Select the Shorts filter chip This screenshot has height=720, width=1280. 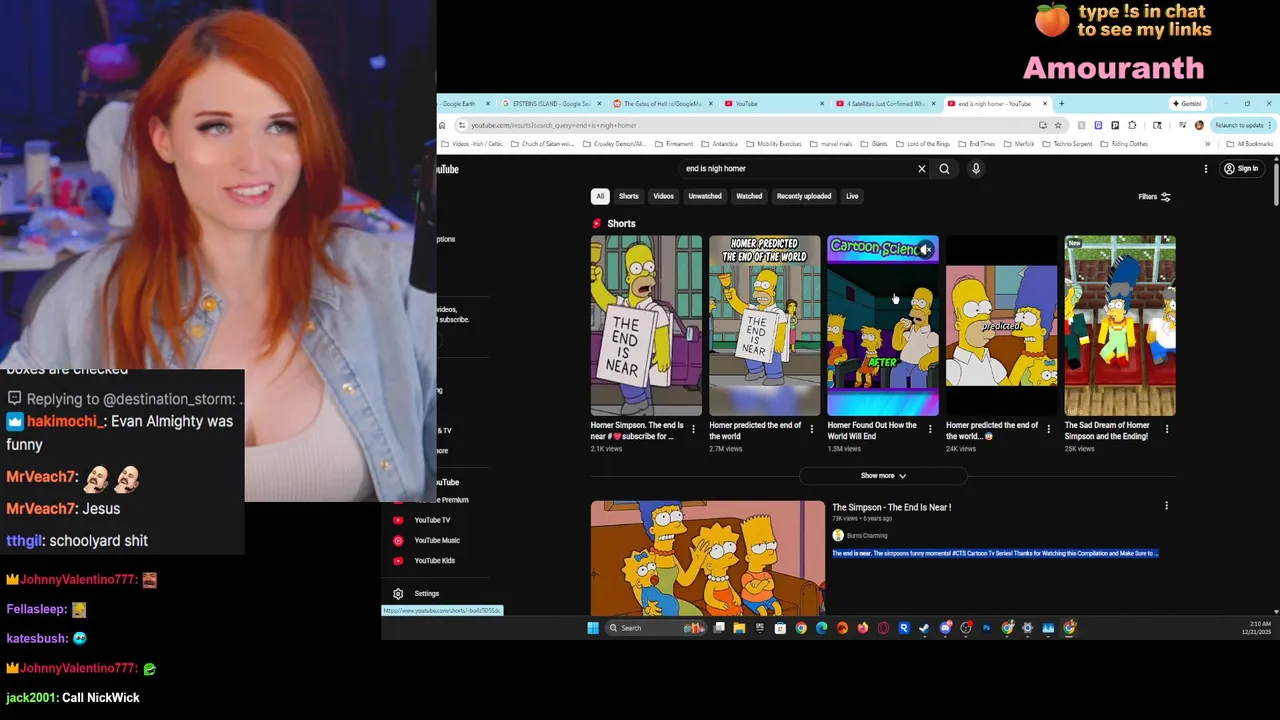click(629, 196)
